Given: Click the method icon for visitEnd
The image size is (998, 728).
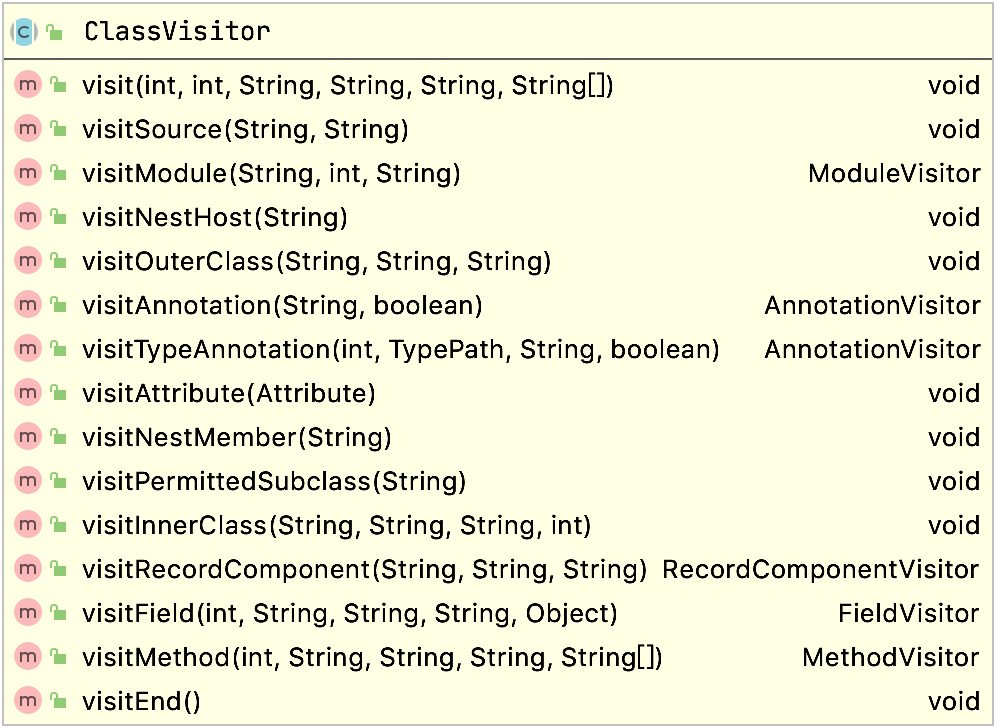Looking at the screenshot, I should tap(27, 701).
